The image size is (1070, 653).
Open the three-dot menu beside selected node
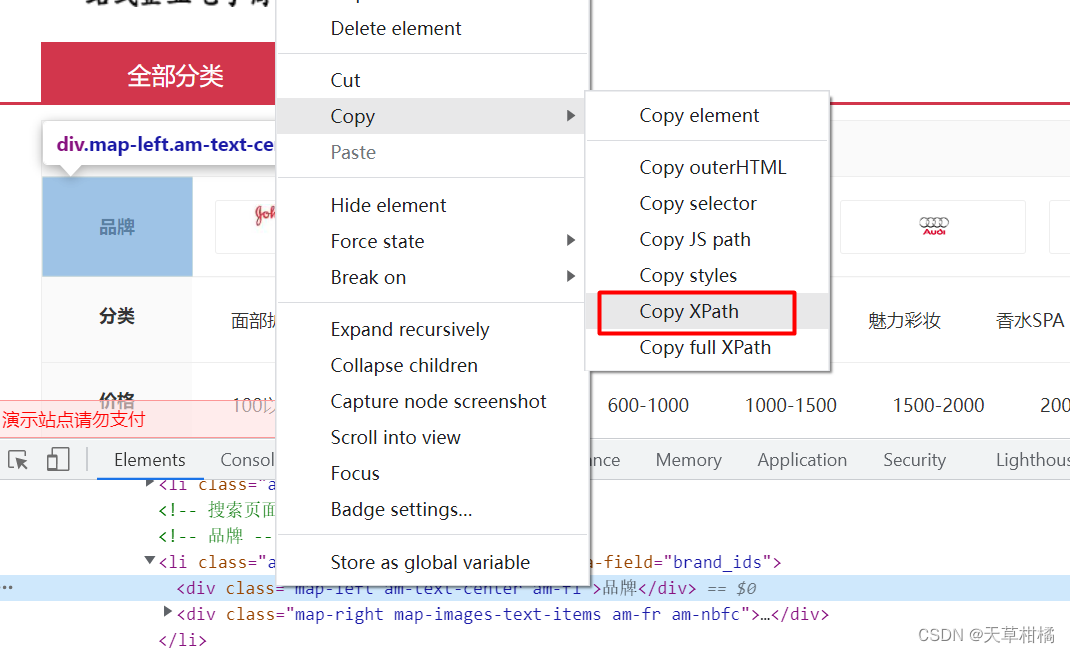coord(8,587)
